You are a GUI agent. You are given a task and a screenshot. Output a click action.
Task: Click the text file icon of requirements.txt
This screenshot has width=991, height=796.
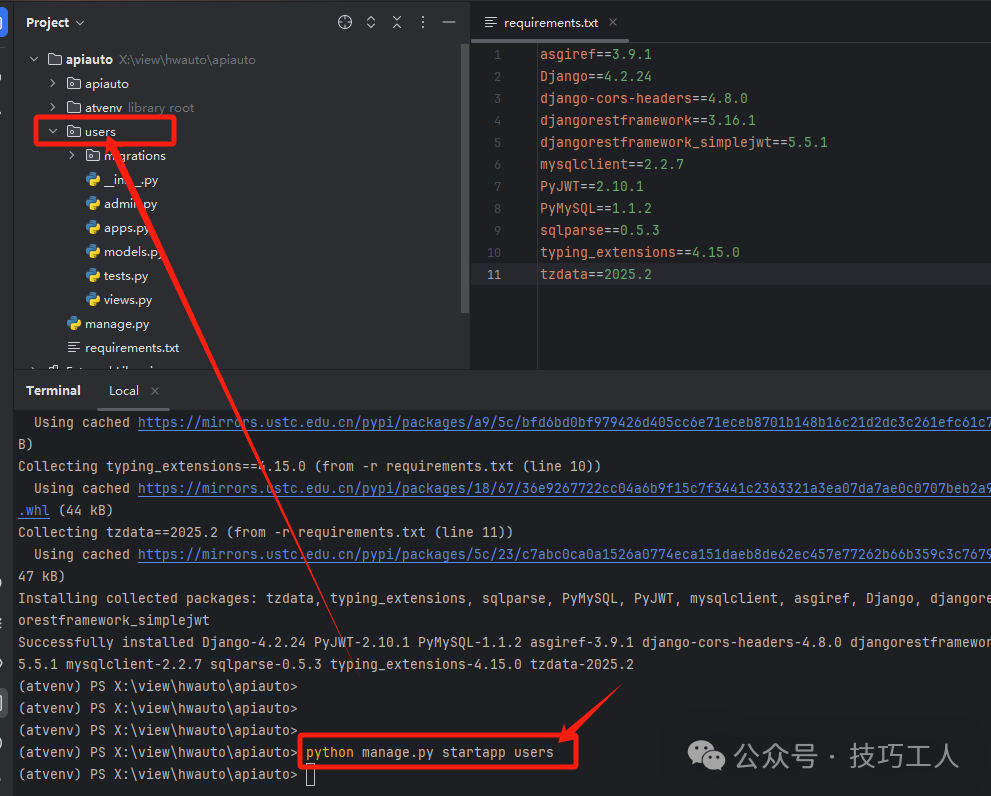(x=74, y=348)
